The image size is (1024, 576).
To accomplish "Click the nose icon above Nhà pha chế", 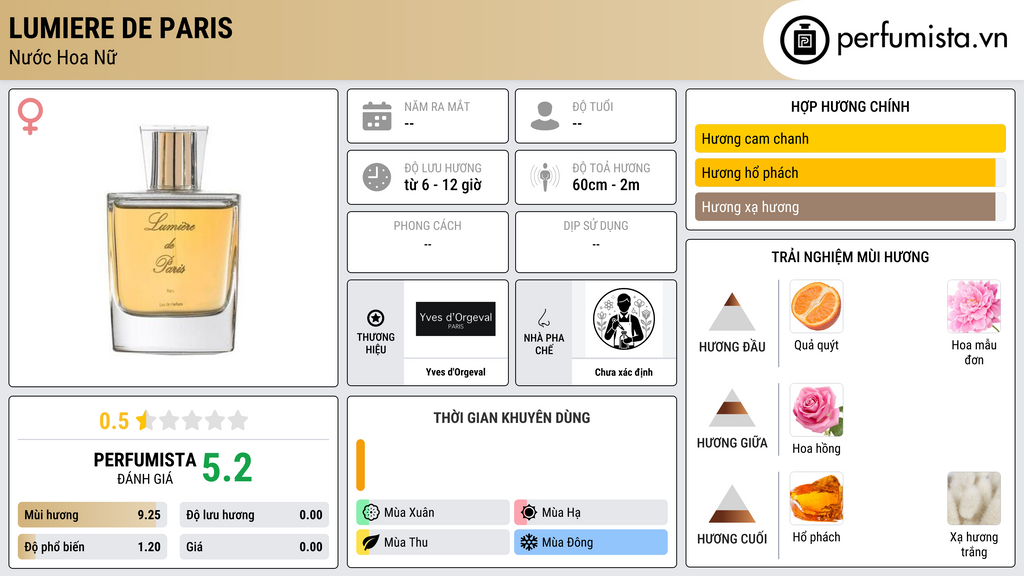I will tap(543, 318).
